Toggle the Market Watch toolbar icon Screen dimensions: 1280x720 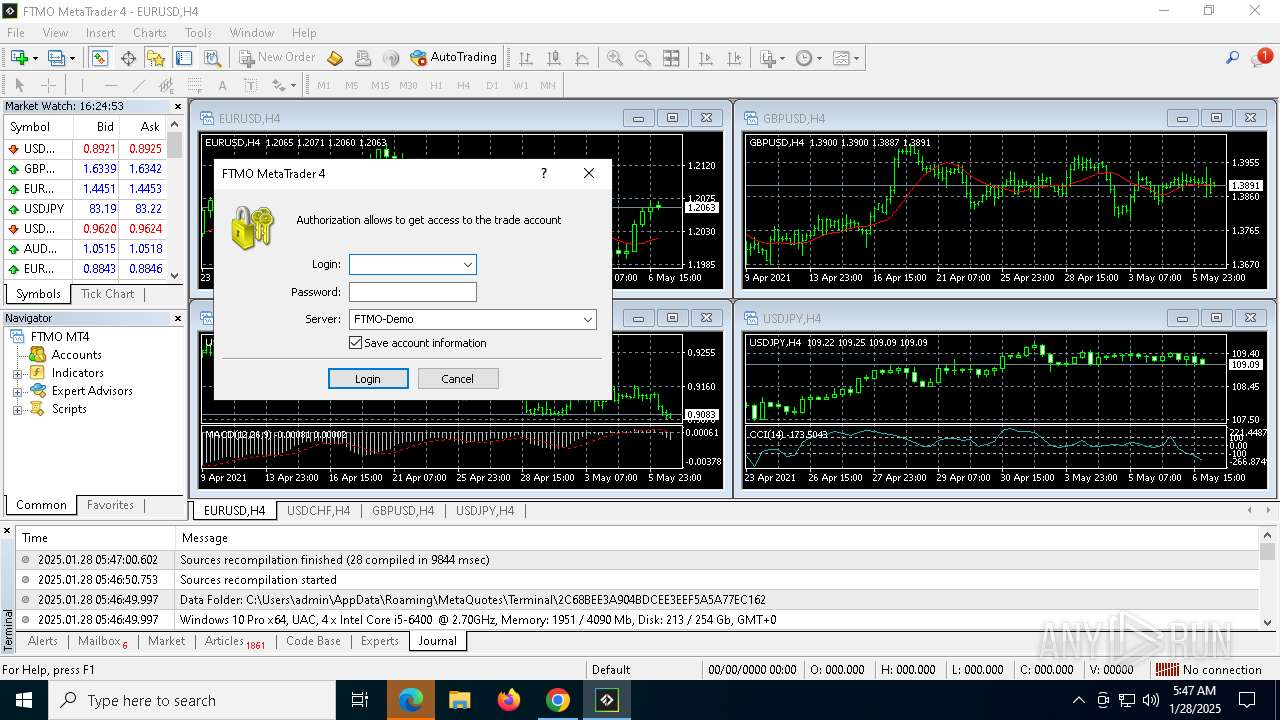click(x=100, y=58)
